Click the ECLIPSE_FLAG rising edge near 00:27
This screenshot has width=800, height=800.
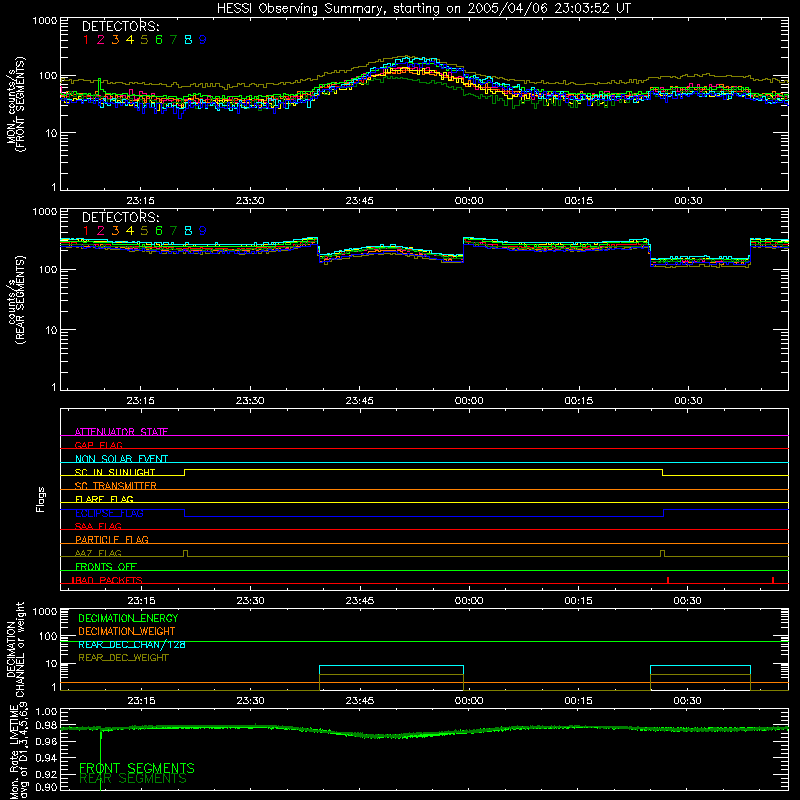tap(664, 513)
